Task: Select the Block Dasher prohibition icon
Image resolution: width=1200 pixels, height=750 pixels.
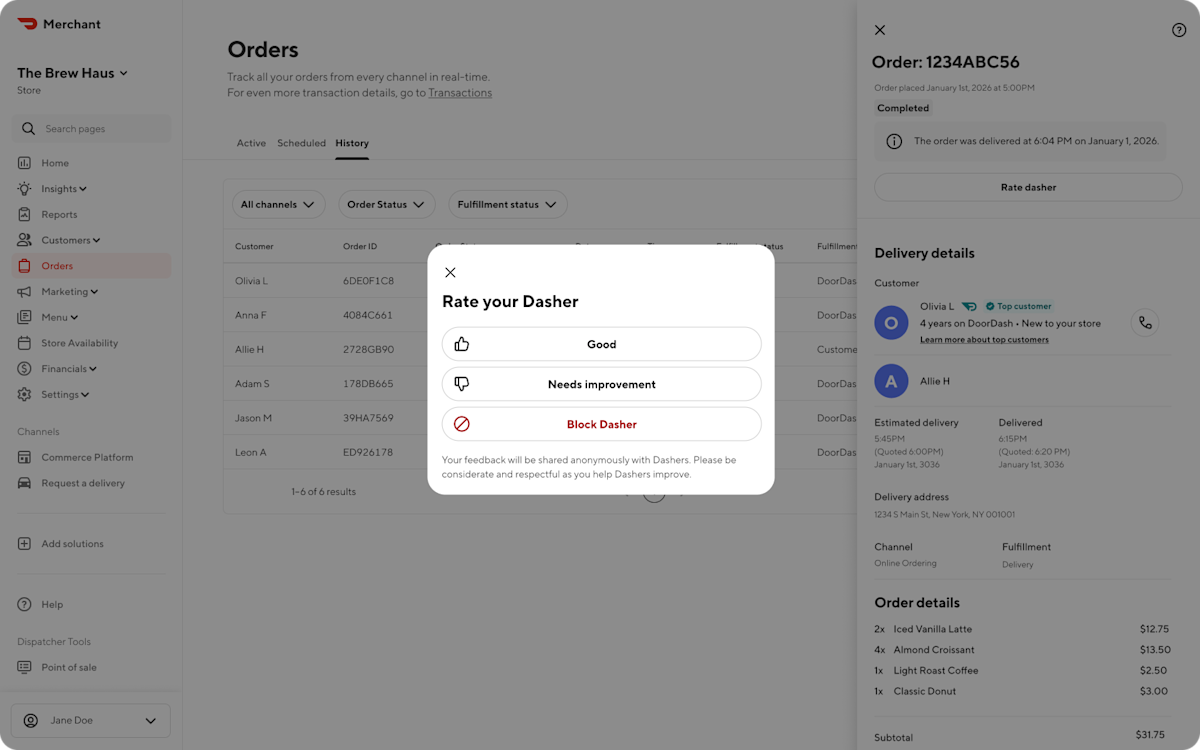Action: tap(461, 423)
